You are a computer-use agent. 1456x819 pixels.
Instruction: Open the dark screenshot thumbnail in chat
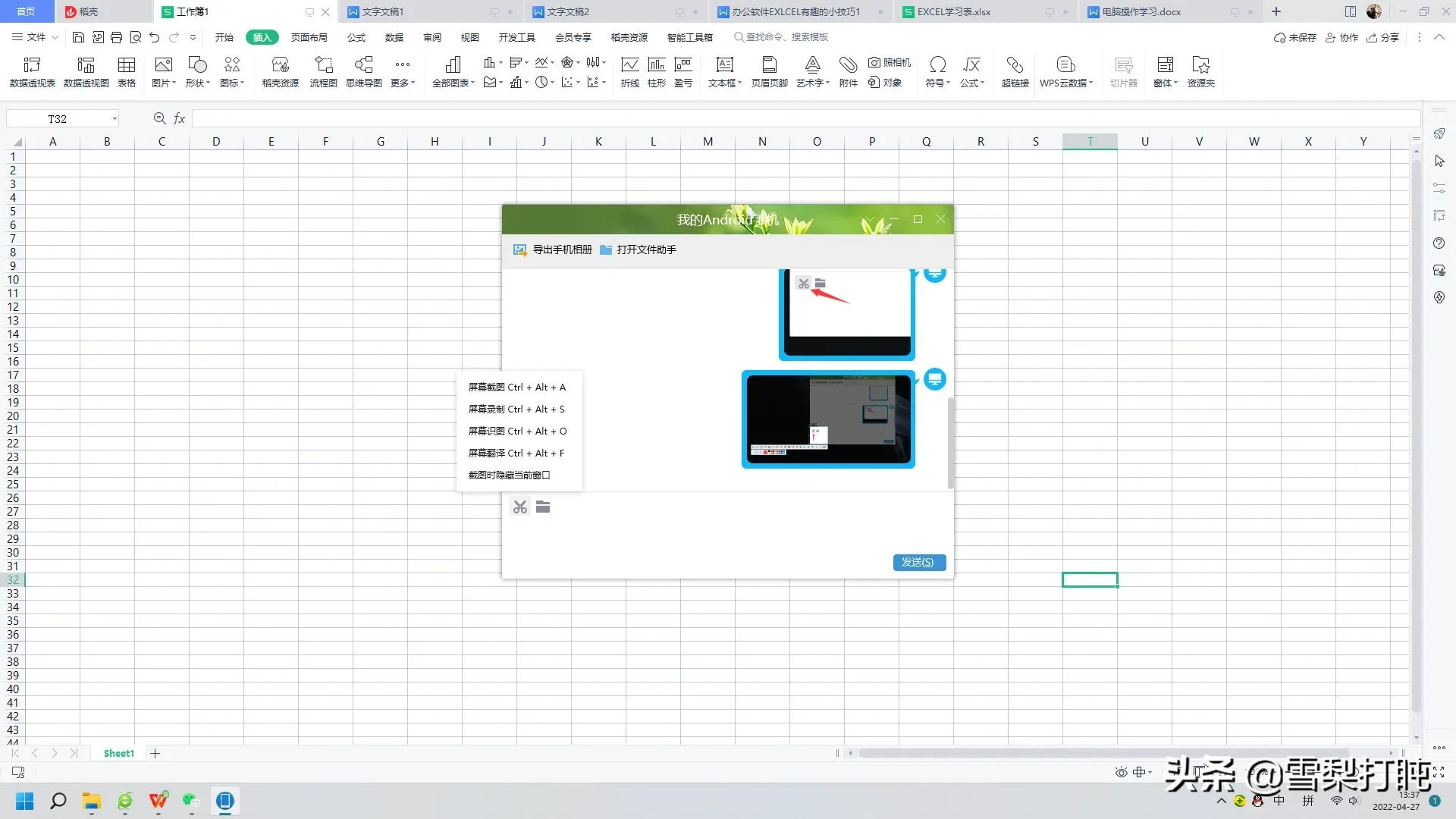click(828, 419)
